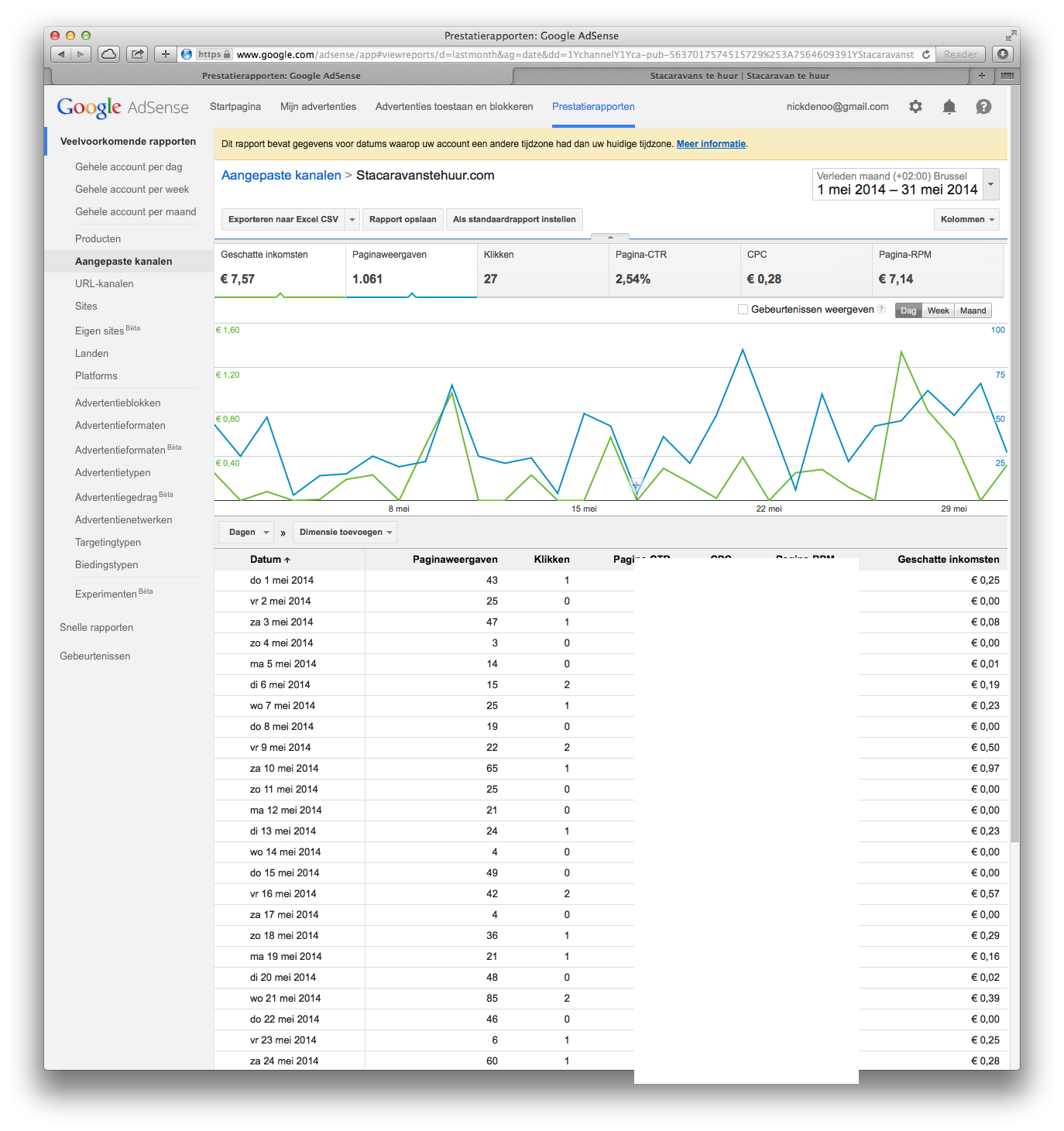This screenshot has height=1131, width=1064.
Task: Click the Safari forward arrow button
Action: point(81,54)
